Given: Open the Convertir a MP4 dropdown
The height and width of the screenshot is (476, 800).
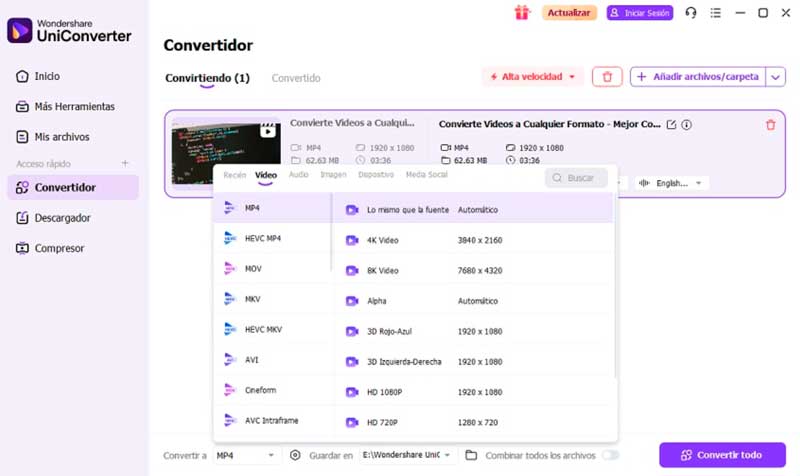Looking at the screenshot, I should 245,455.
